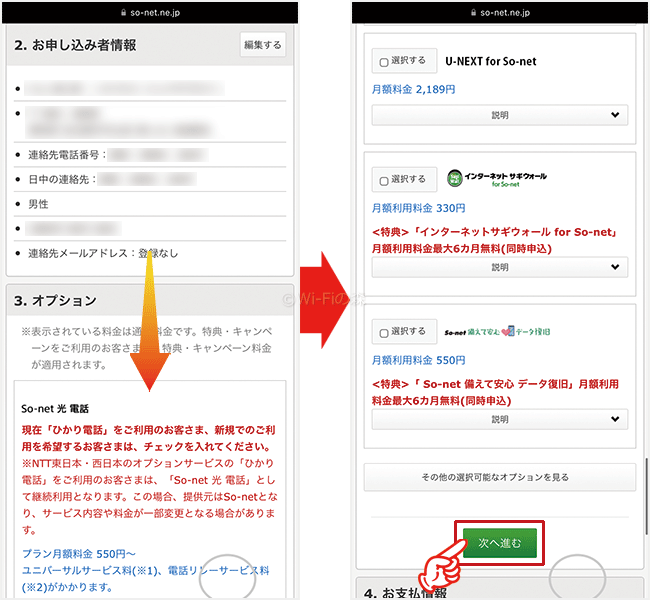Click the ユニバーサルサービス料 note text
This screenshot has width=650, height=600.
click(146, 579)
